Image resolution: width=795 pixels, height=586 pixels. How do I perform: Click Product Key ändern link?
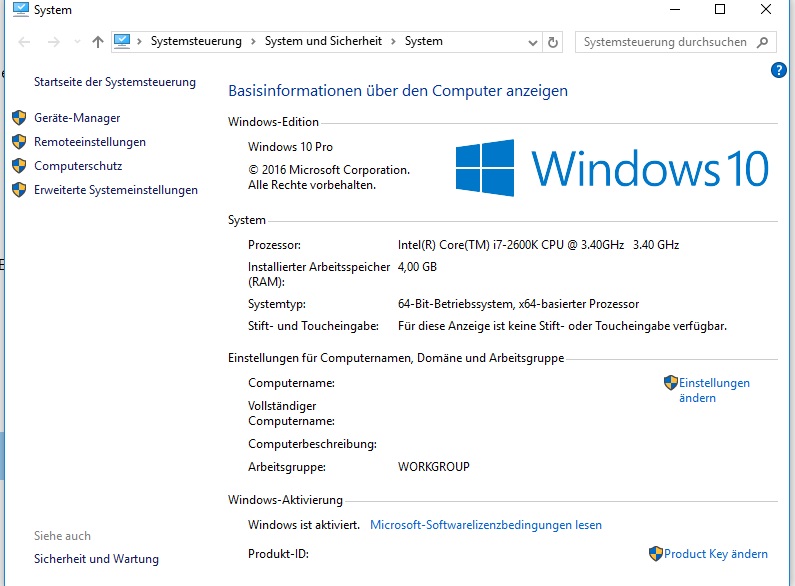[715, 554]
